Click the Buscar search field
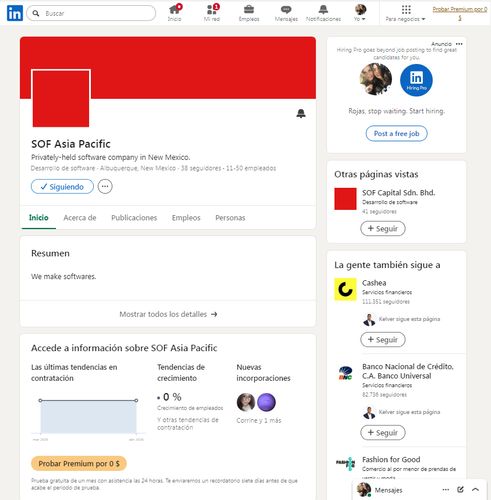The width and height of the screenshot is (491, 500). (91, 13)
